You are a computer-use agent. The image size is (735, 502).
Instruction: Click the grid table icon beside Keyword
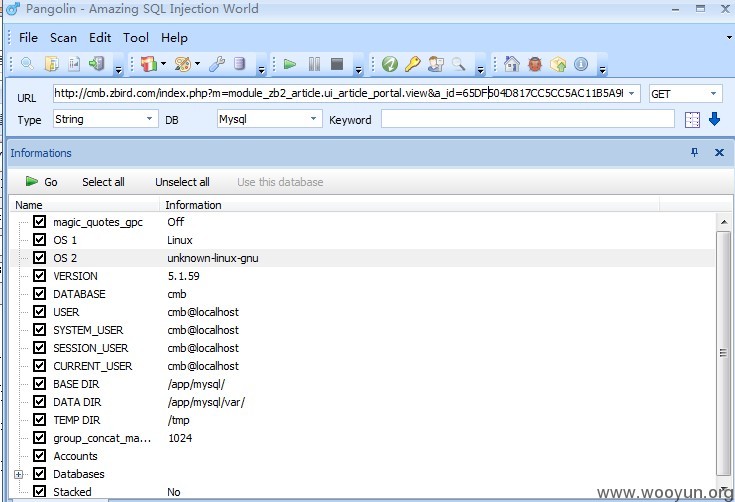[692, 120]
